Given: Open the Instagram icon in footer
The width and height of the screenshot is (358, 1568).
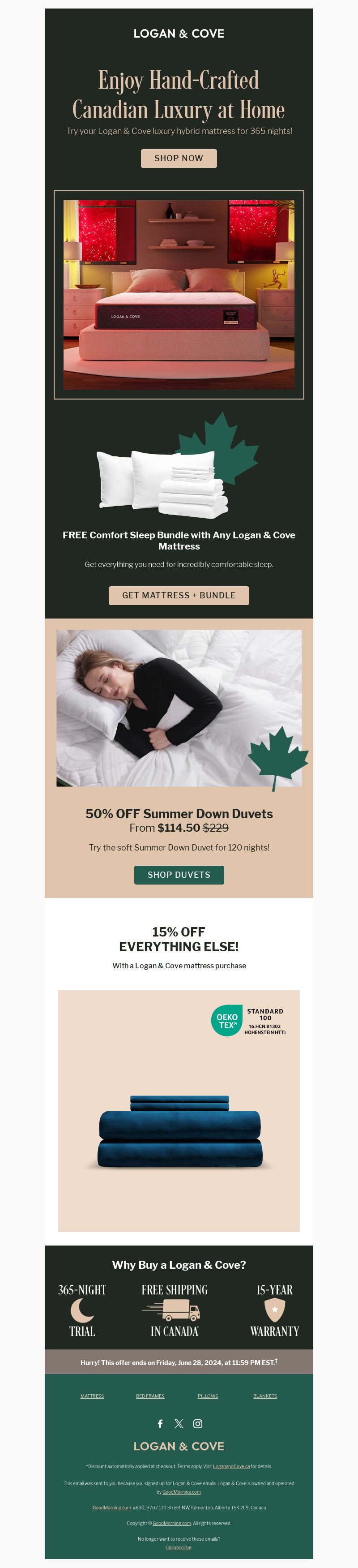Looking at the screenshot, I should coord(197,1423).
